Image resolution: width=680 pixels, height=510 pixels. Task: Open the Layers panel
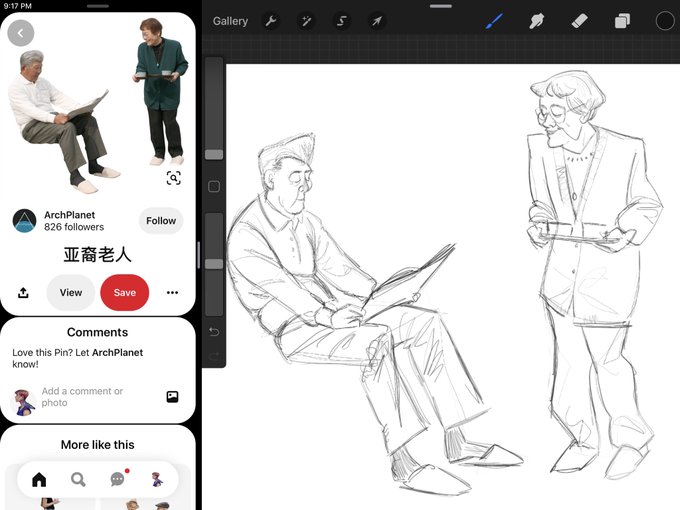click(x=622, y=21)
